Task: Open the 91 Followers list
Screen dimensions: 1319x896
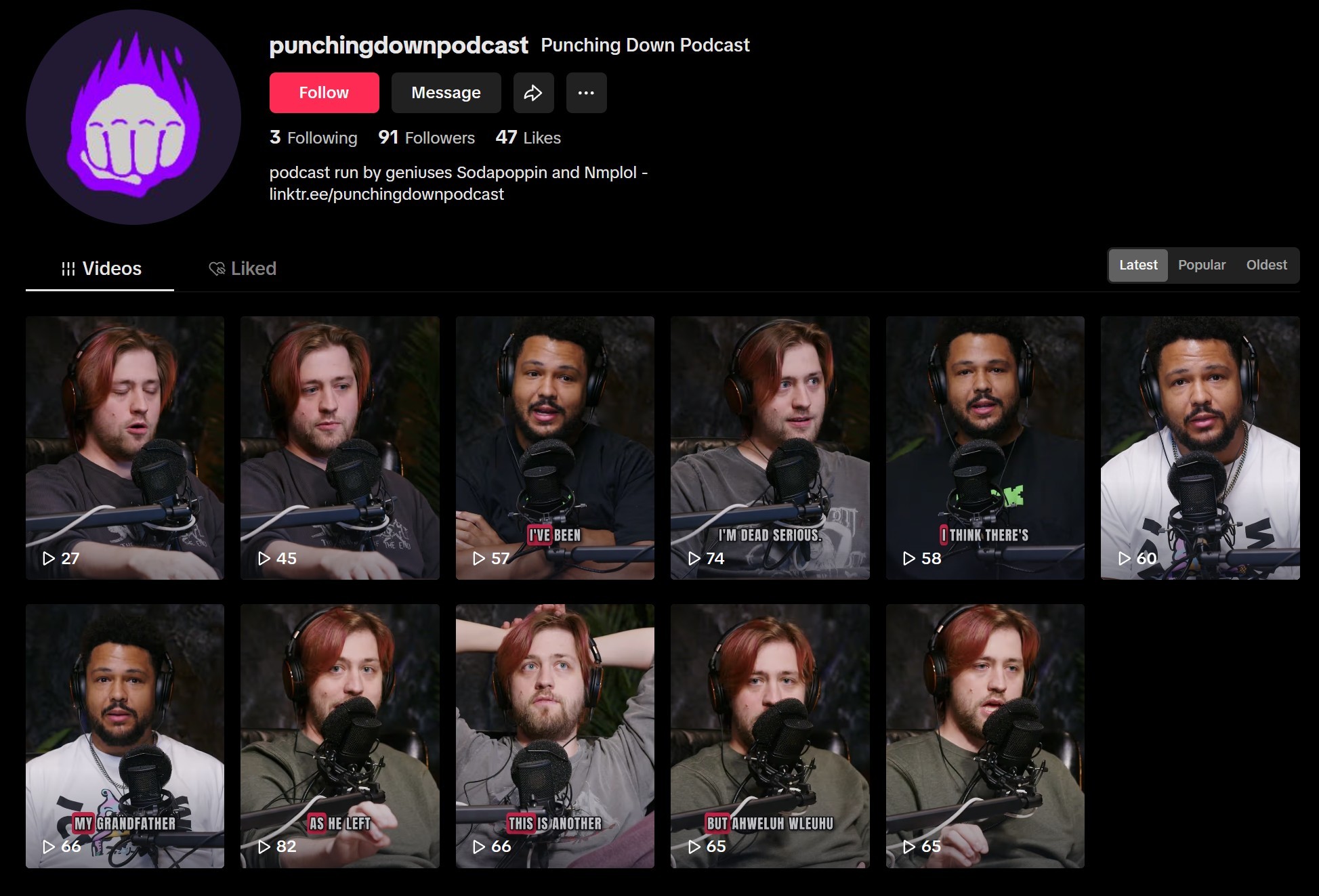Action: 426,137
